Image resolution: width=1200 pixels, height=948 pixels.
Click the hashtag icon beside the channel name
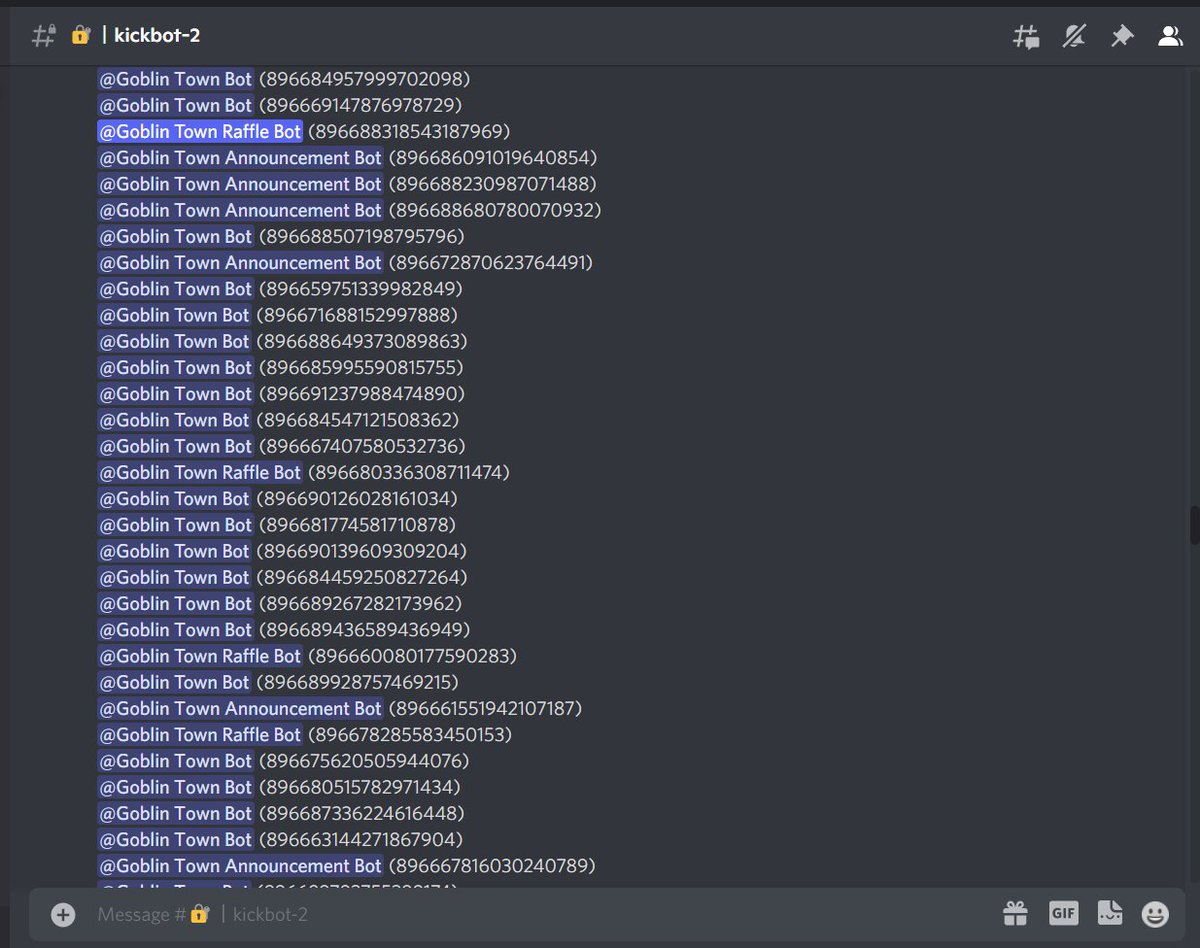tap(42, 35)
